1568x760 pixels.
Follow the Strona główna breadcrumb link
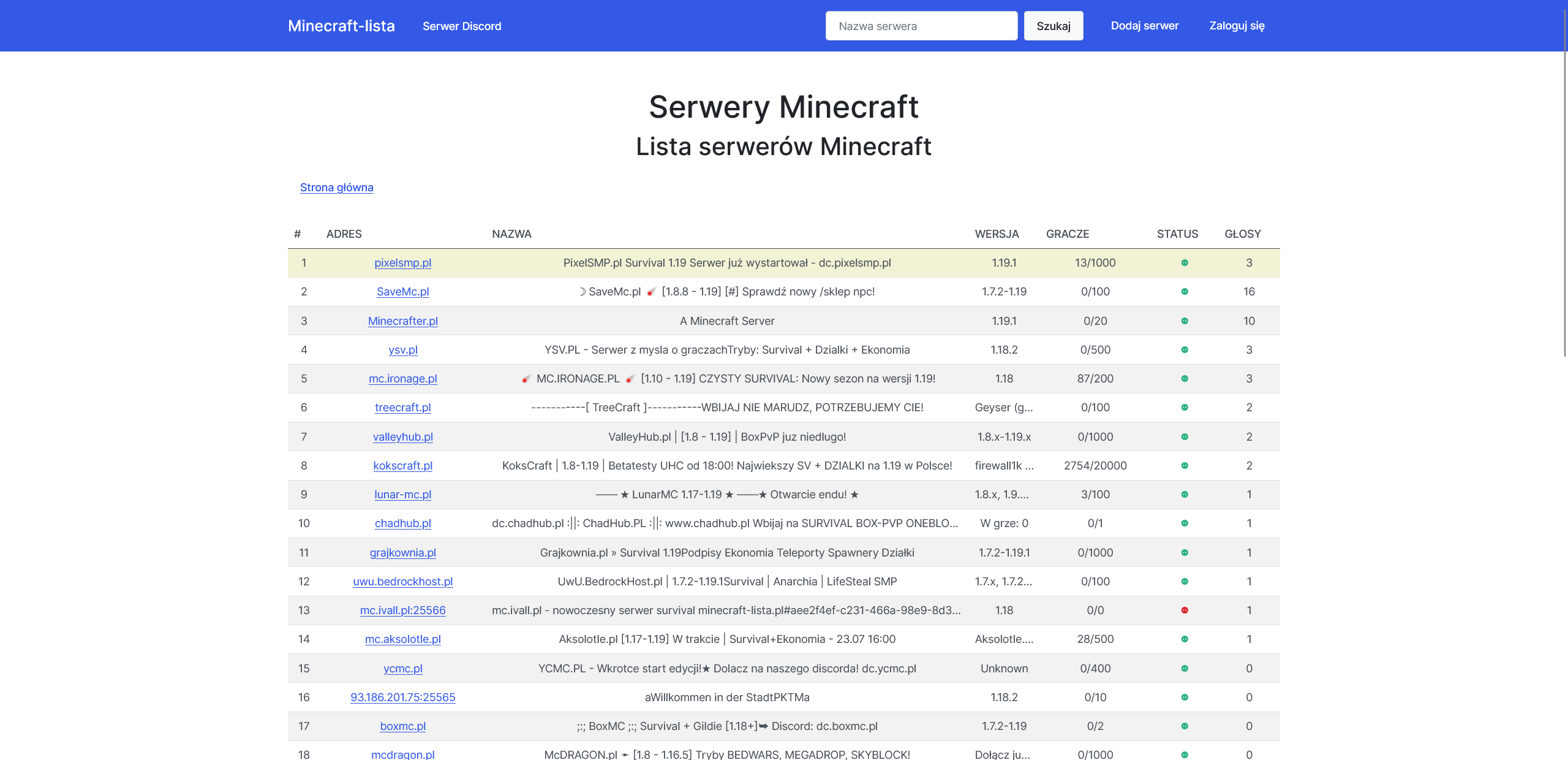[336, 188]
